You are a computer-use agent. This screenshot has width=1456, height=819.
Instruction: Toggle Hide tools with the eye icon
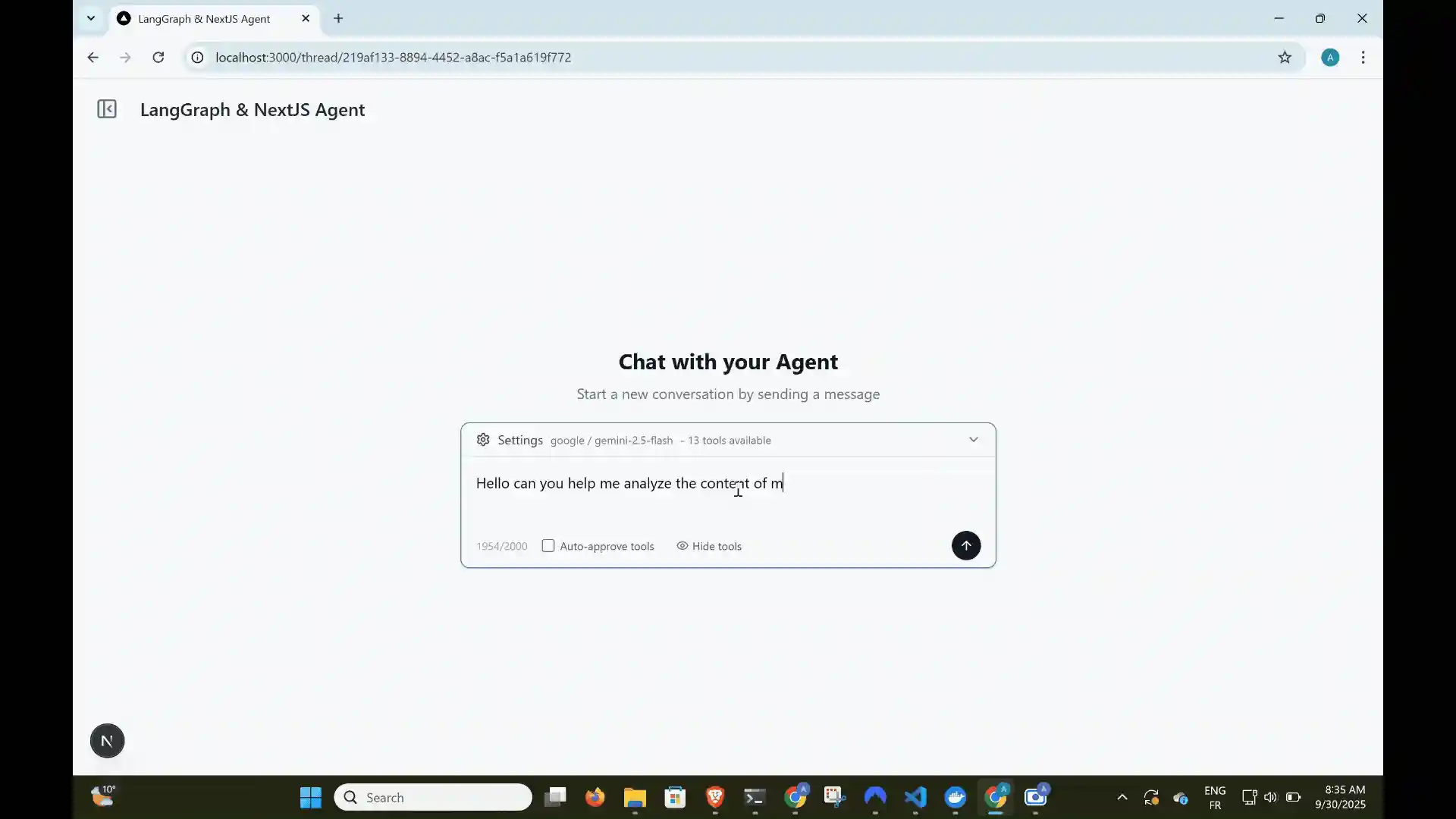pos(682,545)
